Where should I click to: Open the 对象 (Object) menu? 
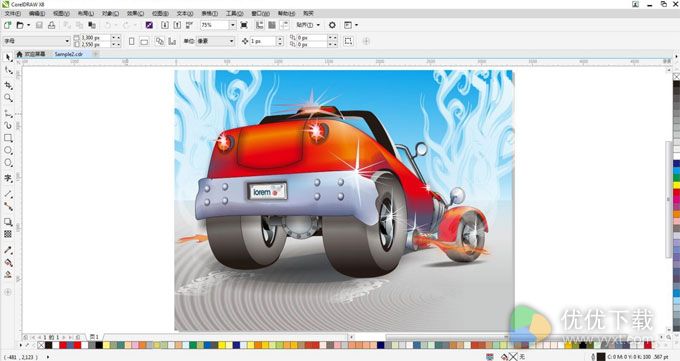110,13
